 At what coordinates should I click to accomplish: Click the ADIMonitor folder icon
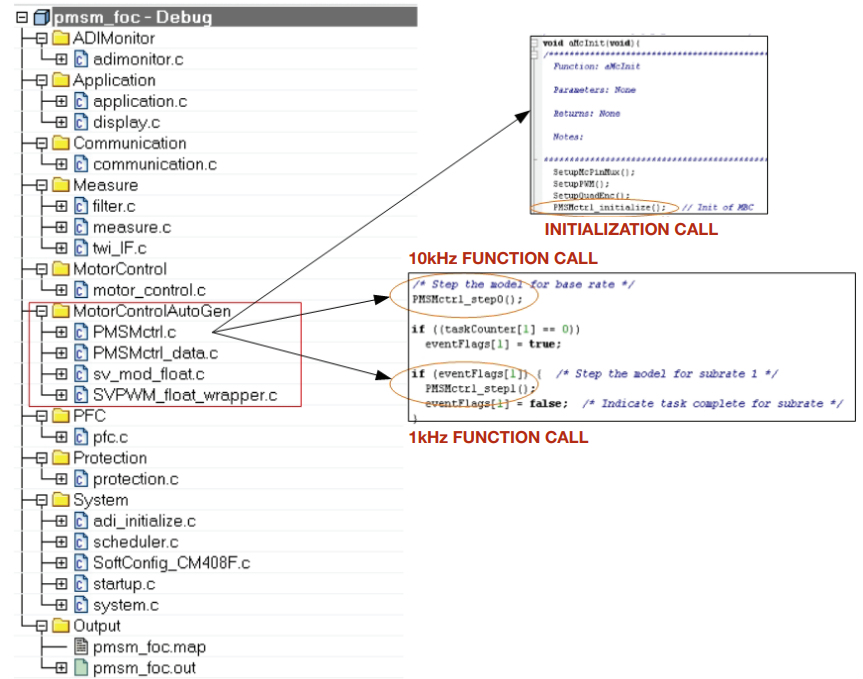[x=61, y=39]
